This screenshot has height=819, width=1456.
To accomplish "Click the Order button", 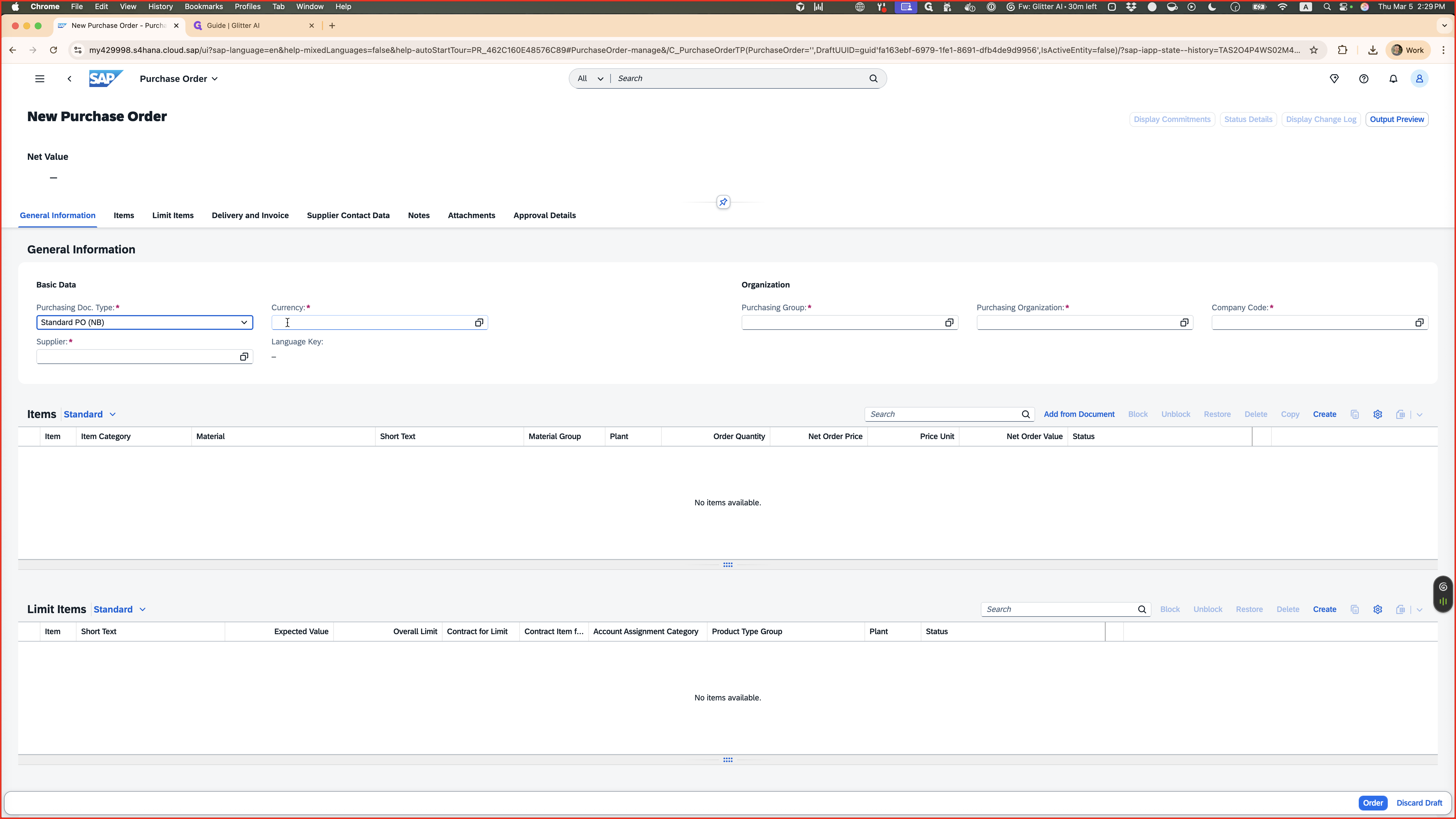I will click(x=1372, y=803).
